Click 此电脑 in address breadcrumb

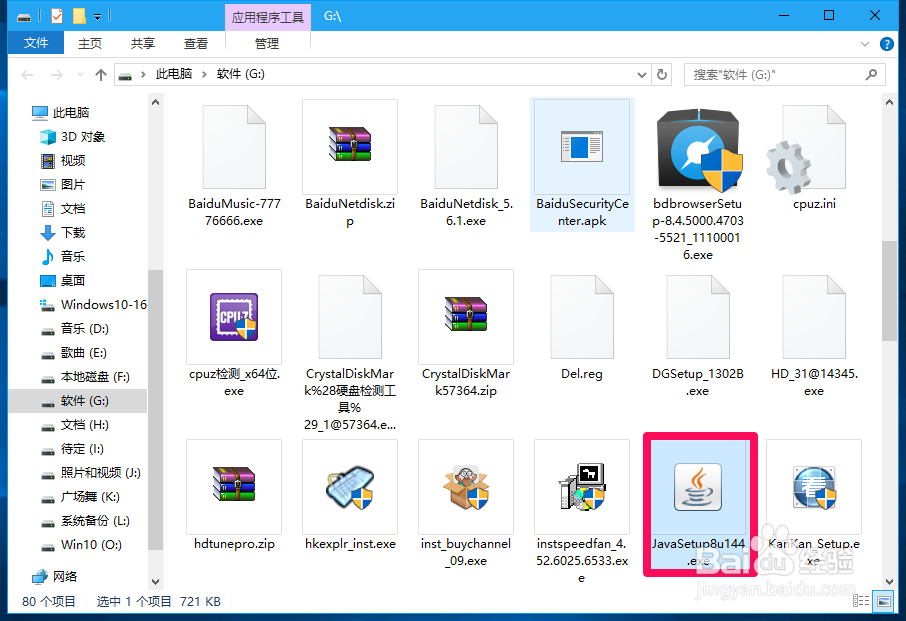click(x=174, y=74)
